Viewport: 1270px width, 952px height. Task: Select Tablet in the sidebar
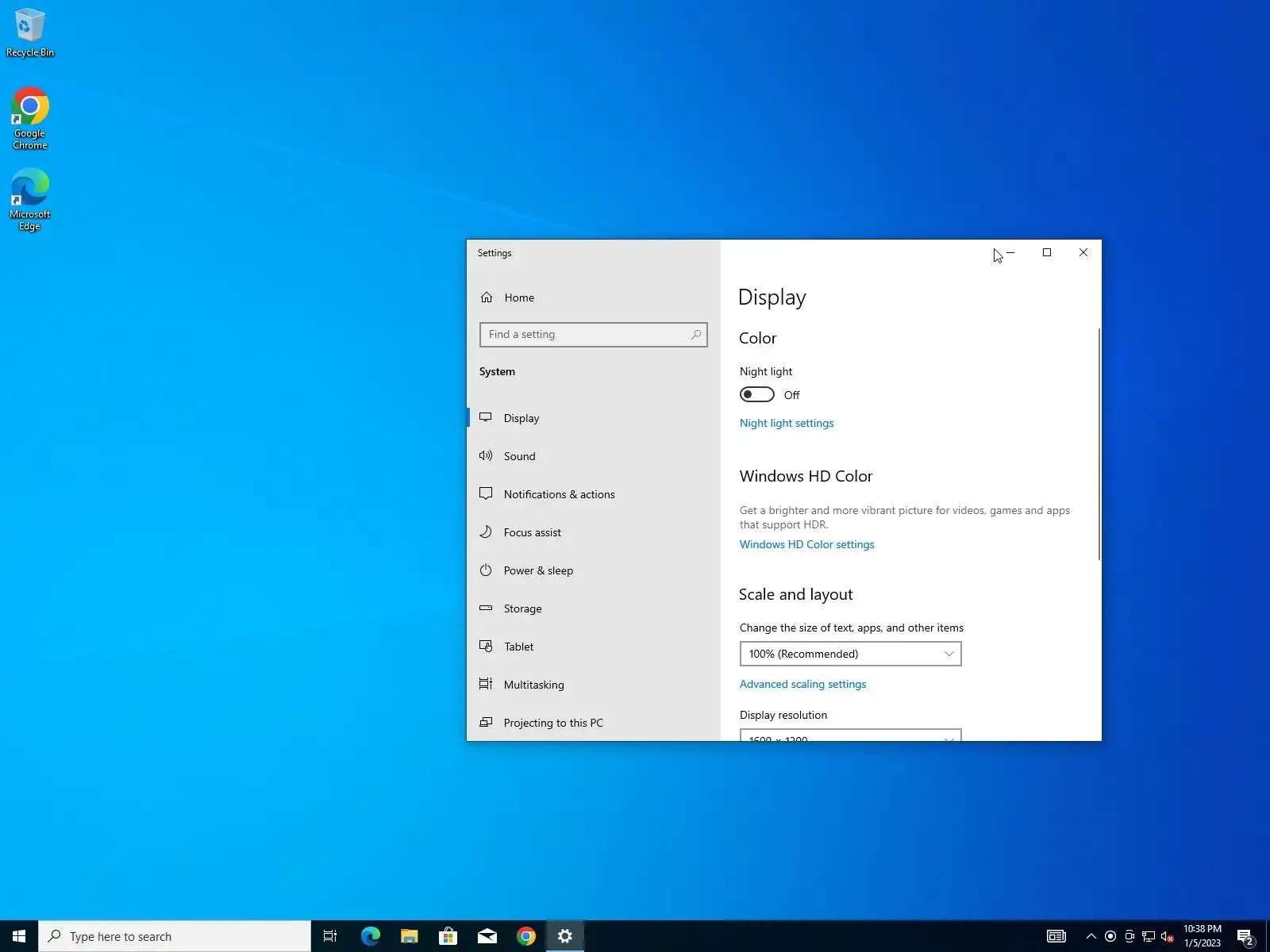pyautogui.click(x=594, y=647)
